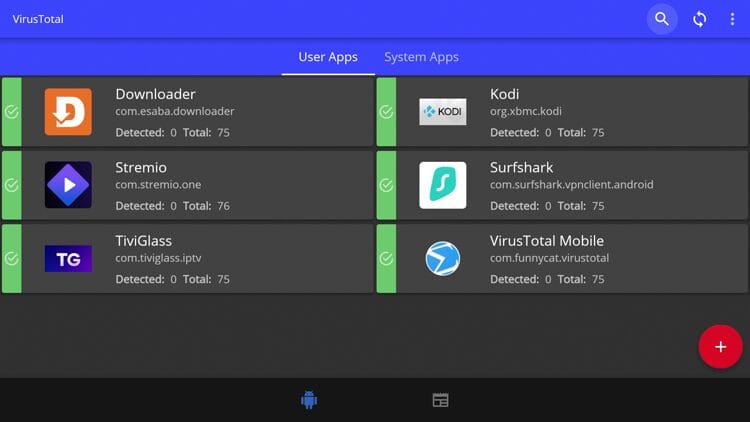Open the Kodi app title
The height and width of the screenshot is (422, 750).
click(504, 94)
